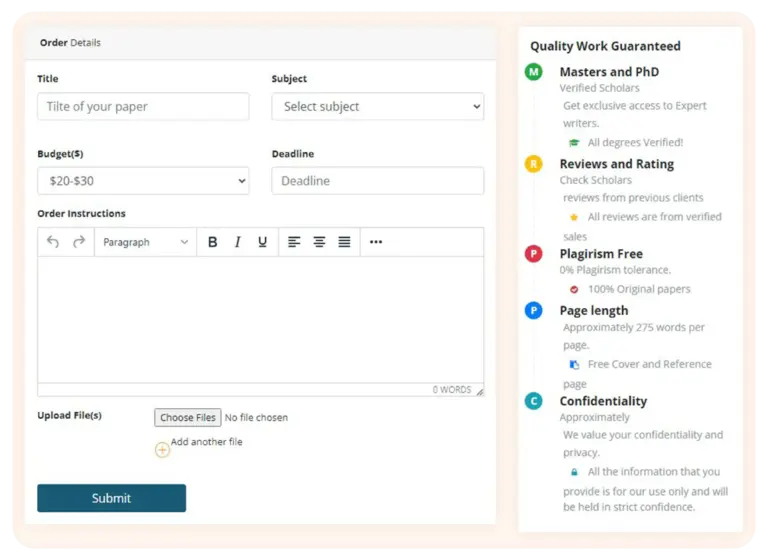Screen dimensions: 768x560
Task: Align text left in the editor
Action: tap(294, 242)
